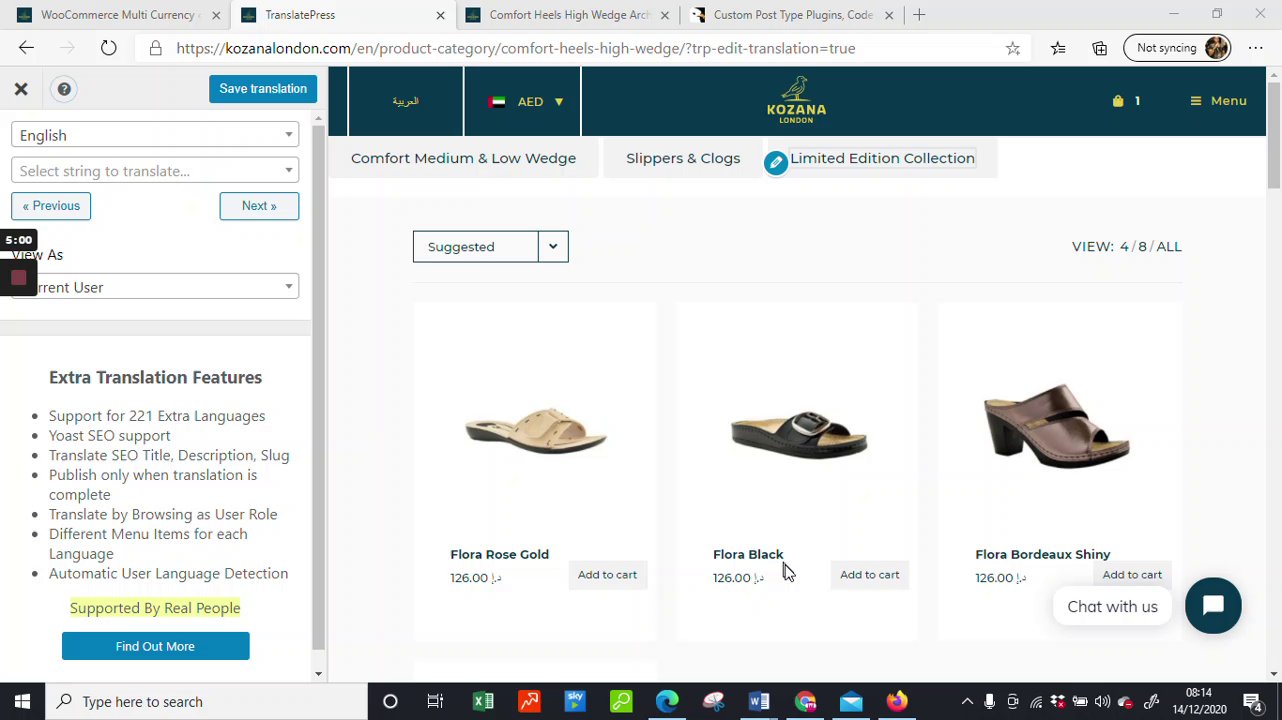The height and width of the screenshot is (720, 1282).
Task: Click Flora Black sandal image
Action: (x=798, y=432)
